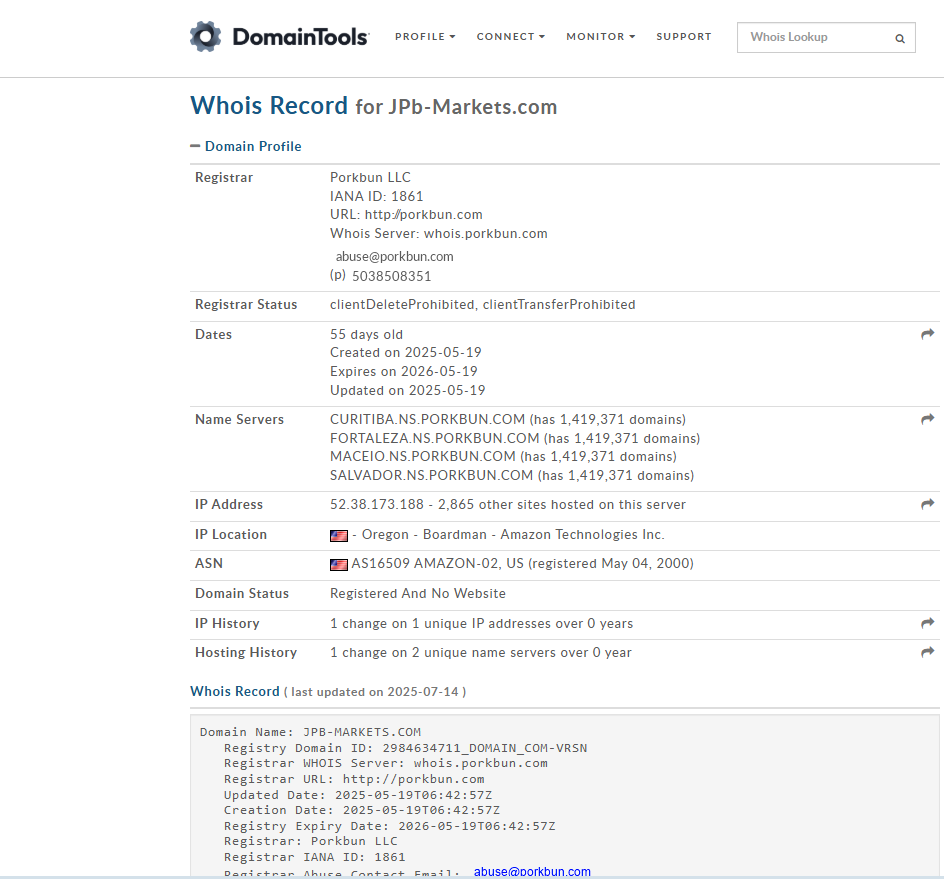Click the clientDeleteProhibited status text
This screenshot has height=879, width=944.
coord(402,305)
